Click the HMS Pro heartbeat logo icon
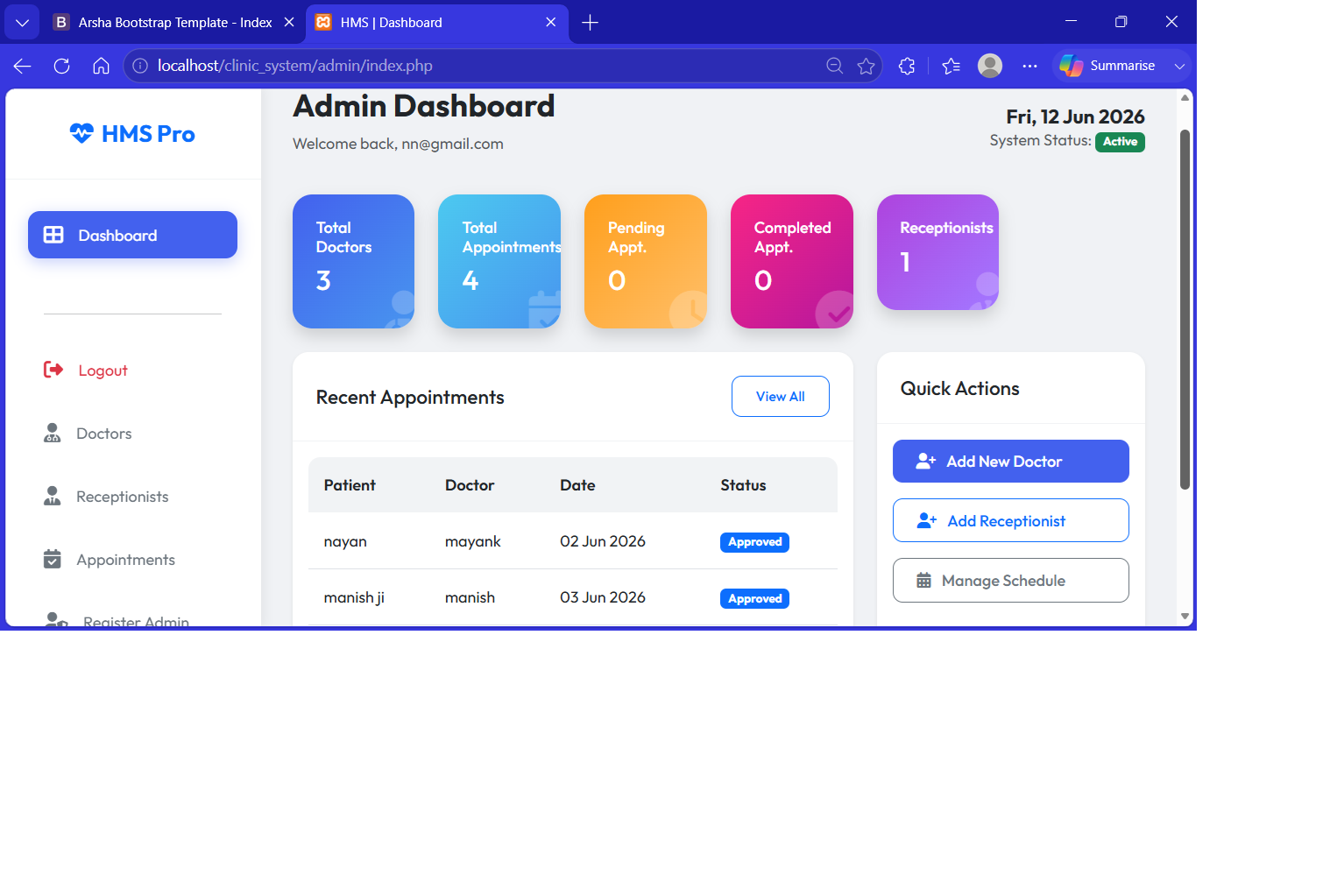Image resolution: width=1344 pixels, height=896 pixels. 81,133
